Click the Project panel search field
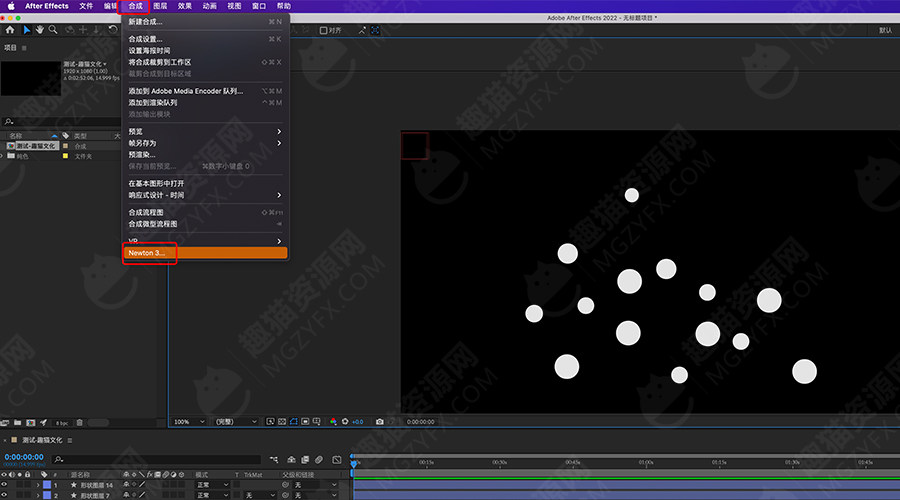This screenshot has height=500, width=900. tap(60, 121)
